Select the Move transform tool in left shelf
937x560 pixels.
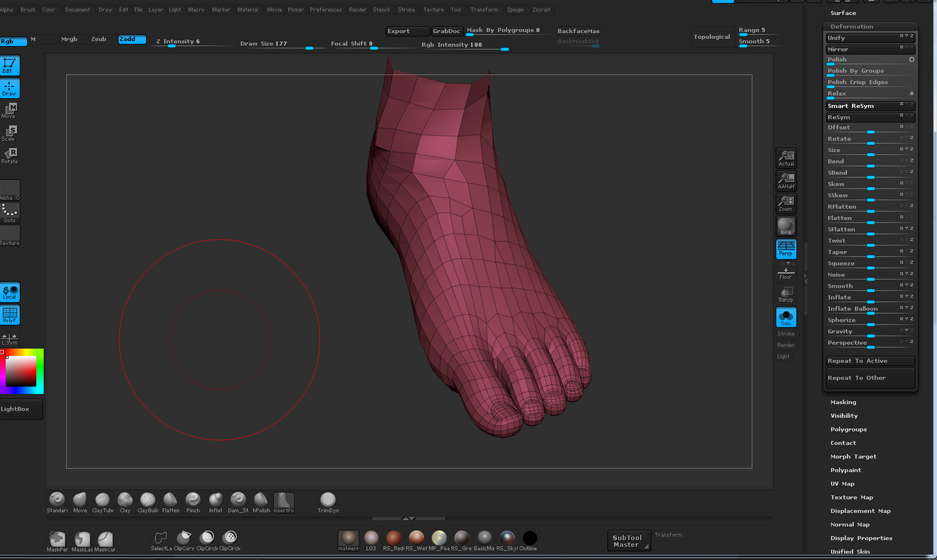point(10,111)
